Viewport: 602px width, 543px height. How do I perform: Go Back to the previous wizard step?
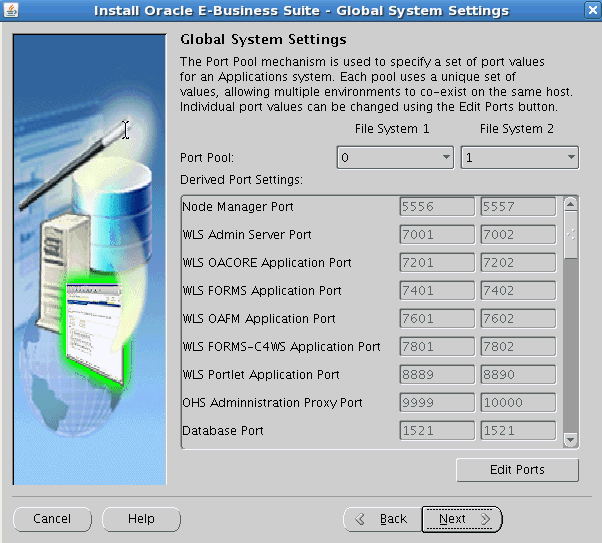pyautogui.click(x=382, y=519)
